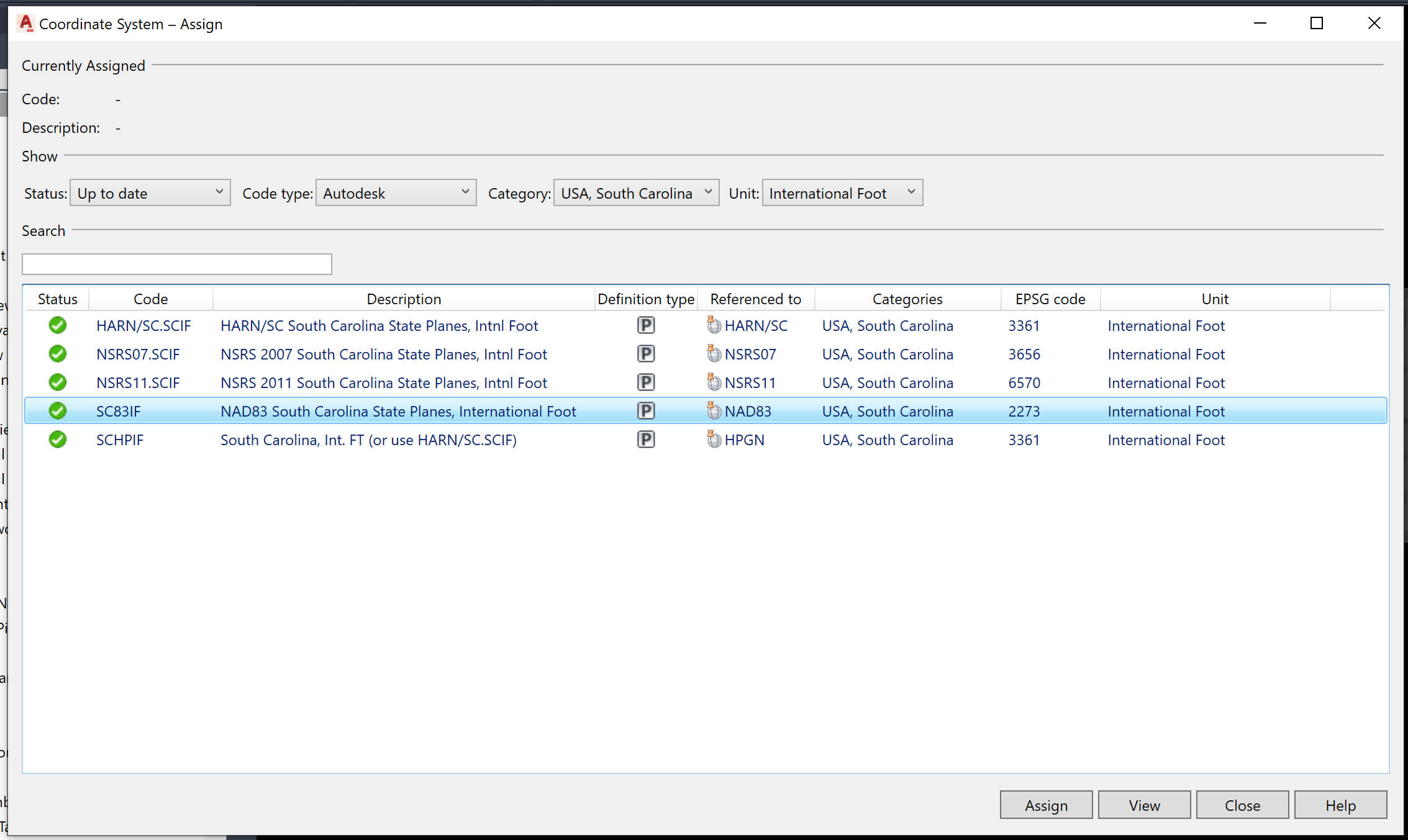The image size is (1408, 840).
Task: Open the Status dropdown showing Up to date
Action: tap(150, 193)
